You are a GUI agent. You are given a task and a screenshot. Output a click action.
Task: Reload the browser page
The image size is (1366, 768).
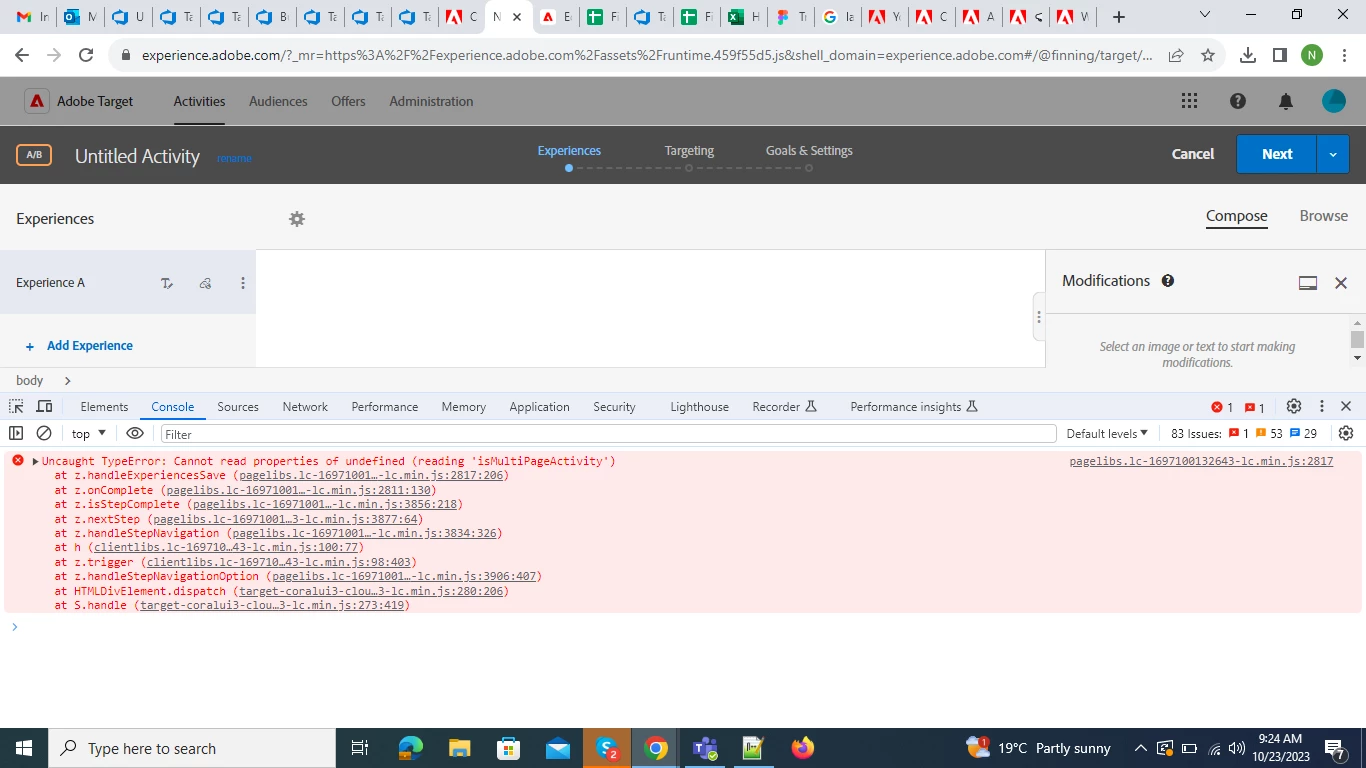(86, 56)
